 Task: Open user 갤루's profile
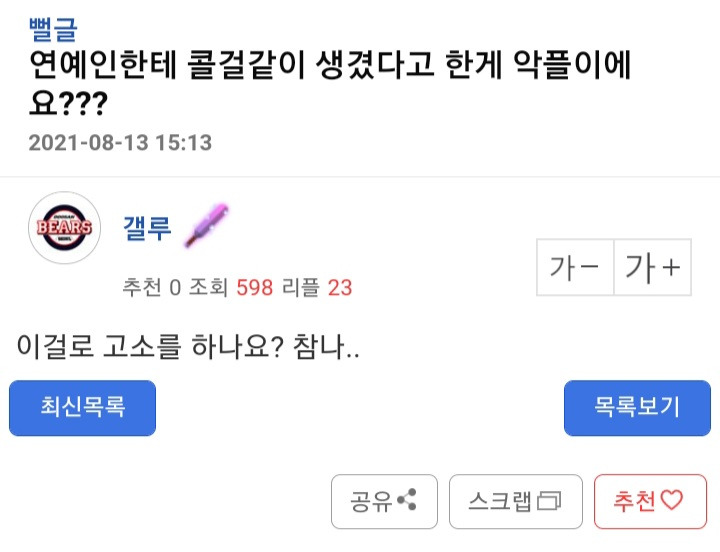click(x=147, y=228)
